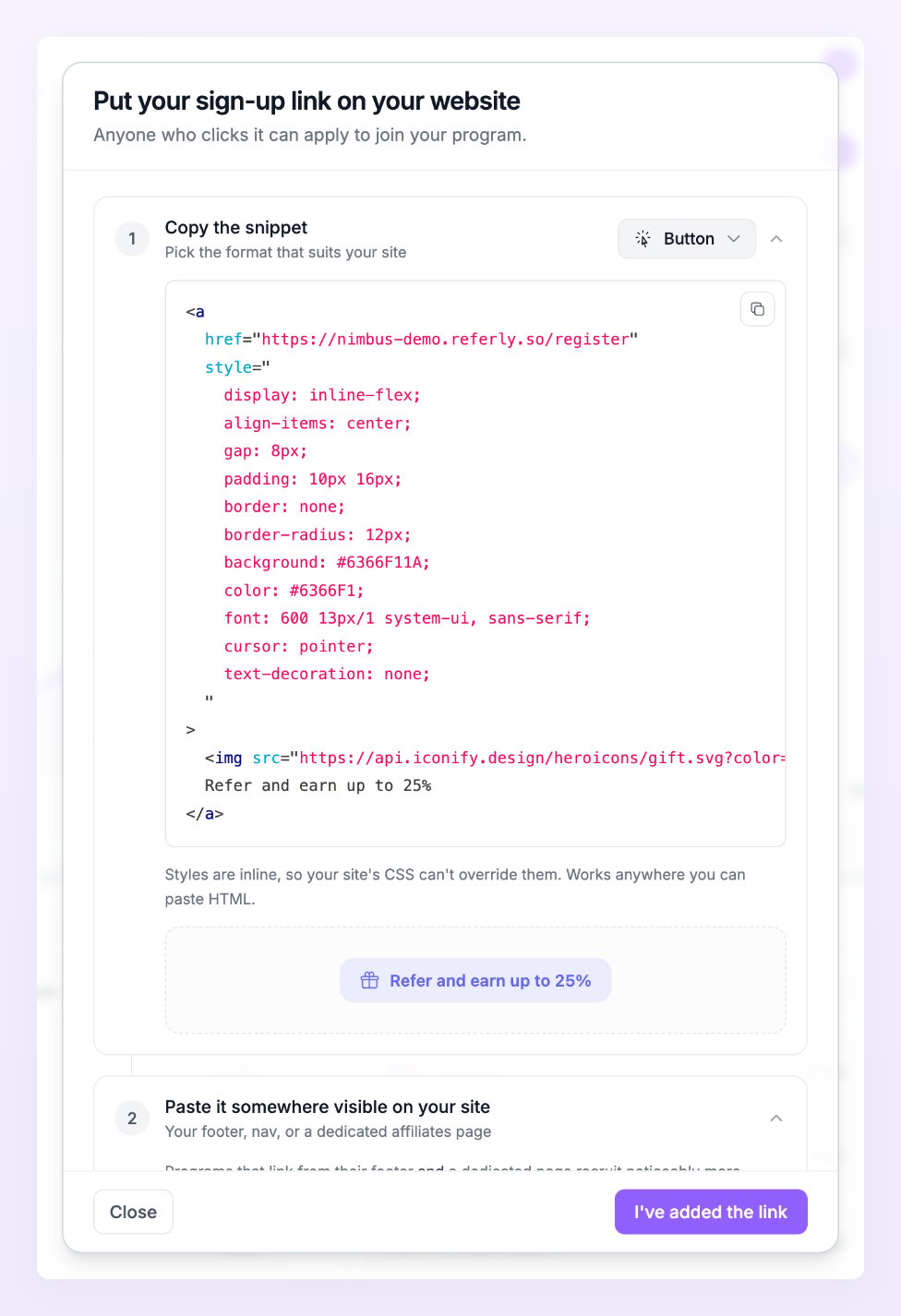Click the cursor icon in format selector

[x=643, y=239]
